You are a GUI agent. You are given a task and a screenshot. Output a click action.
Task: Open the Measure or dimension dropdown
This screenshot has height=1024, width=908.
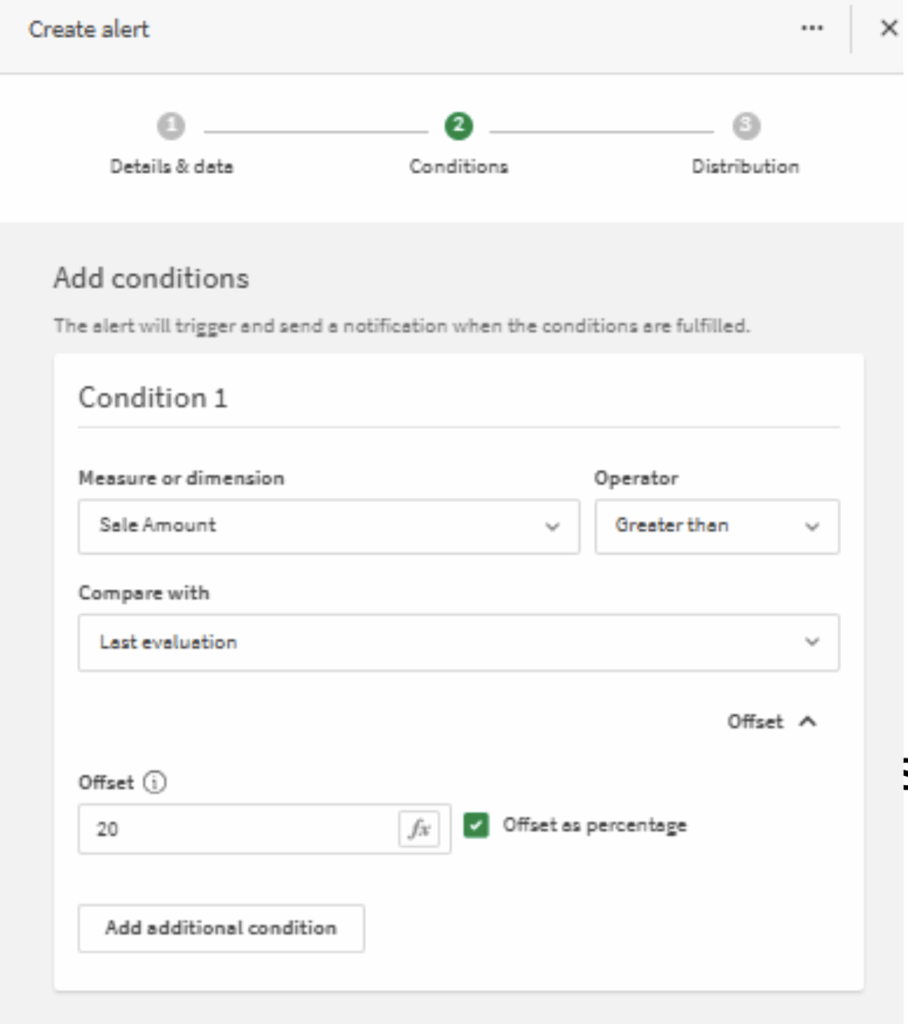328,526
